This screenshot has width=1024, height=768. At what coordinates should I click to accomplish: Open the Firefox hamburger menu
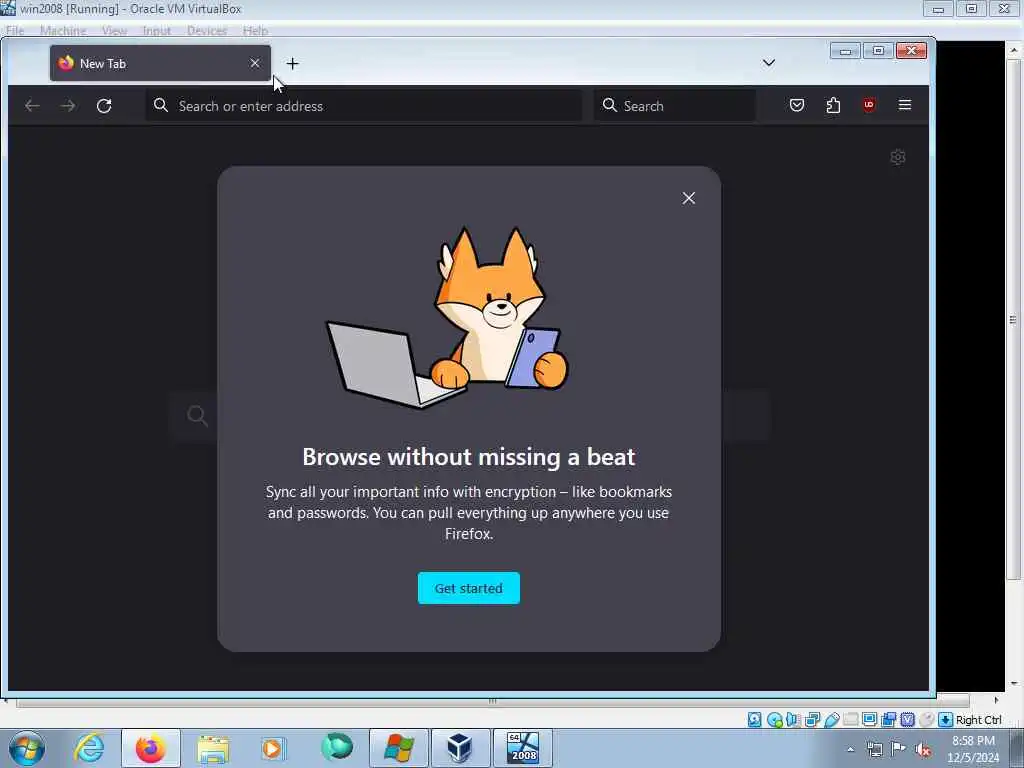(x=904, y=105)
